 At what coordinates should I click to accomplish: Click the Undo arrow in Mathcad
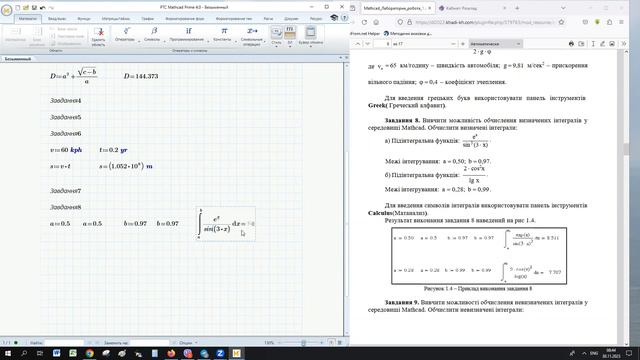42,8
